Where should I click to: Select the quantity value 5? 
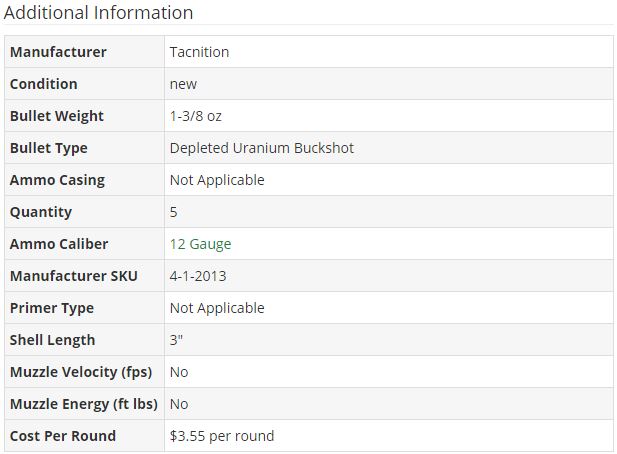coord(174,212)
